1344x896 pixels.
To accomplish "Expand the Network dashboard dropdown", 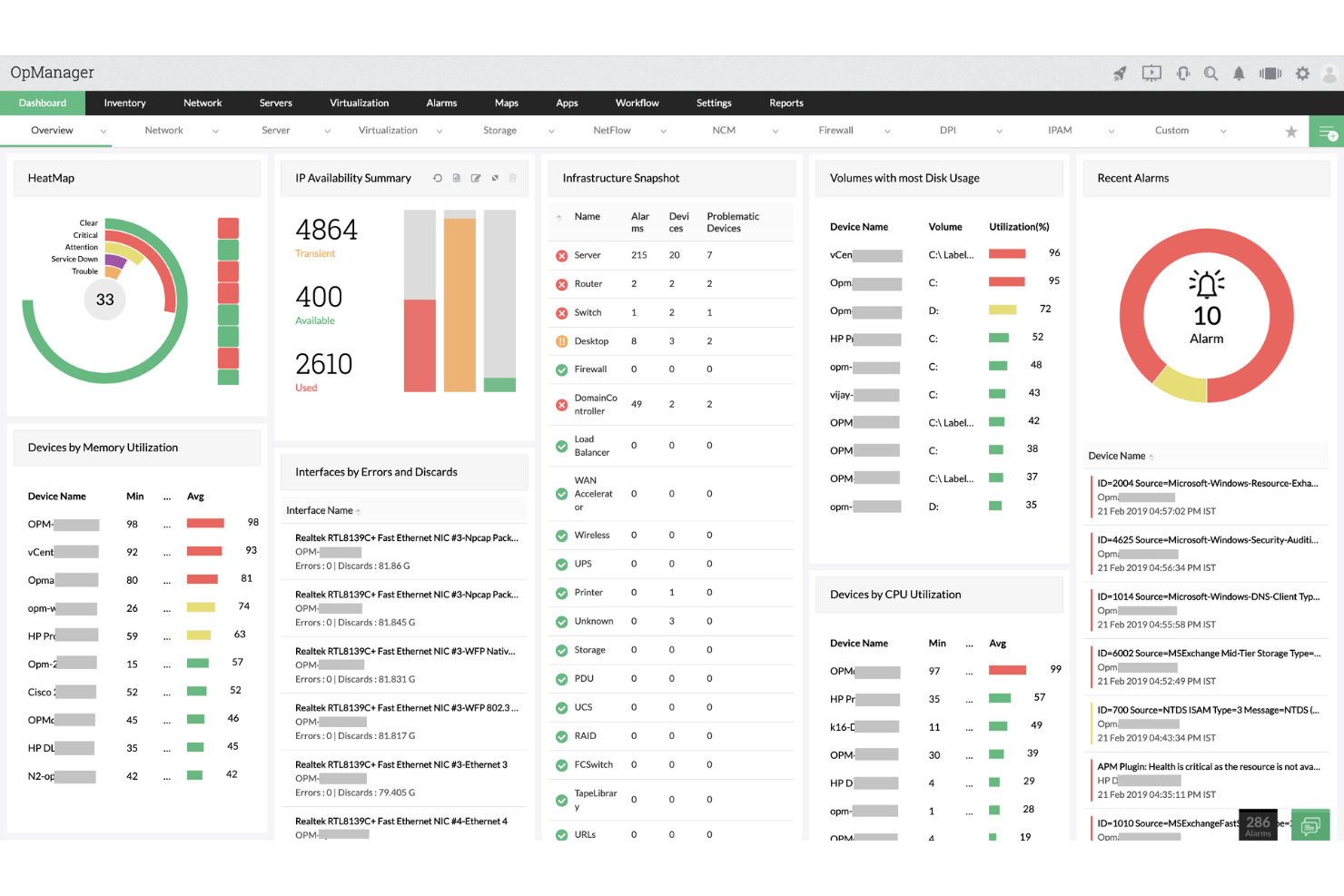I will point(215,131).
